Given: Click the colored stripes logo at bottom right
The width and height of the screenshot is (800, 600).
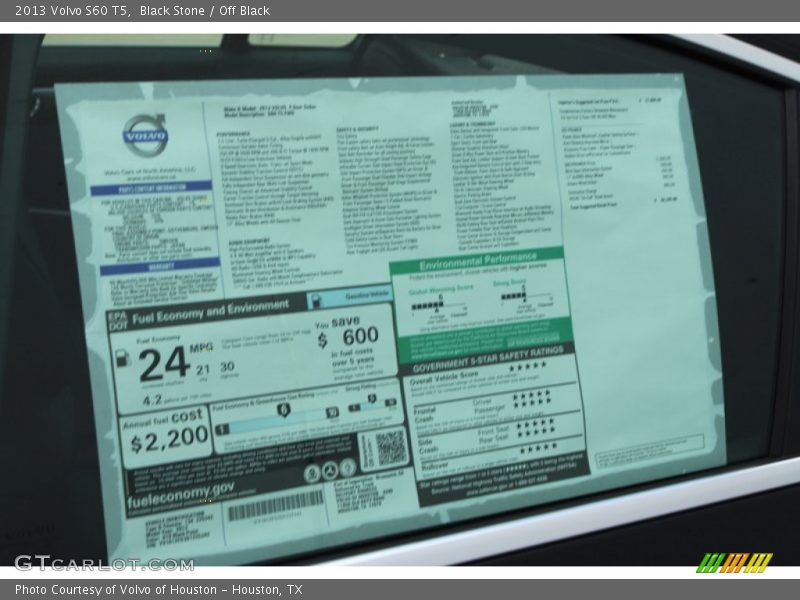Looking at the screenshot, I should (735, 562).
